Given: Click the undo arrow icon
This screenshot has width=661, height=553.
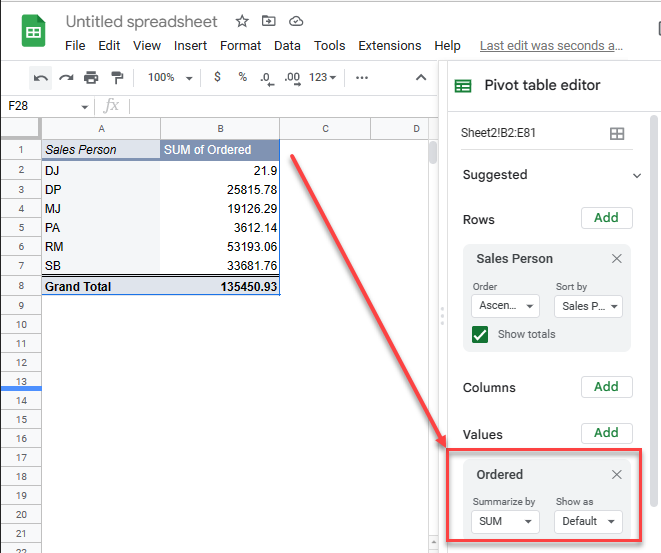Looking at the screenshot, I should point(41,78).
